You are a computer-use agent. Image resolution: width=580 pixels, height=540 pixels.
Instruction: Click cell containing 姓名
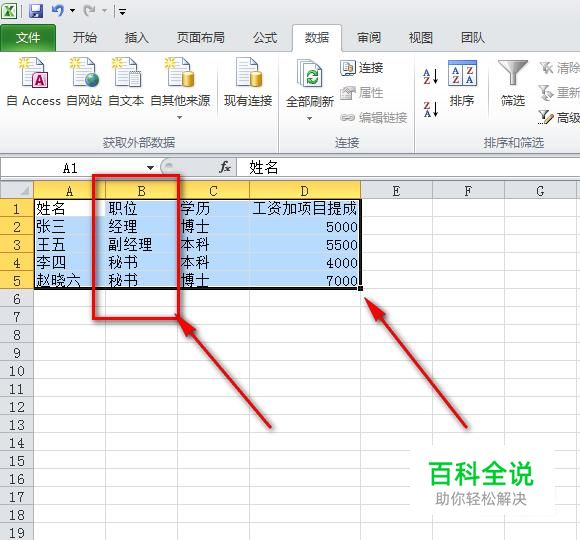pos(70,209)
